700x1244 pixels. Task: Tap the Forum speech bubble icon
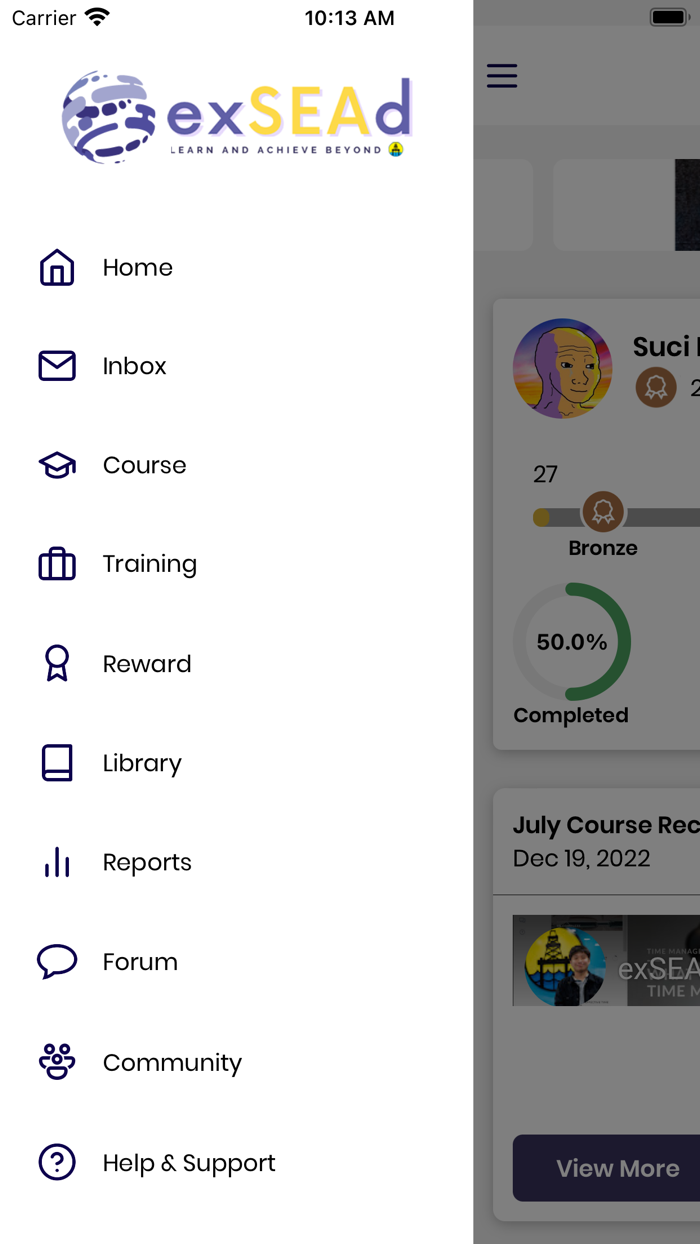click(57, 962)
